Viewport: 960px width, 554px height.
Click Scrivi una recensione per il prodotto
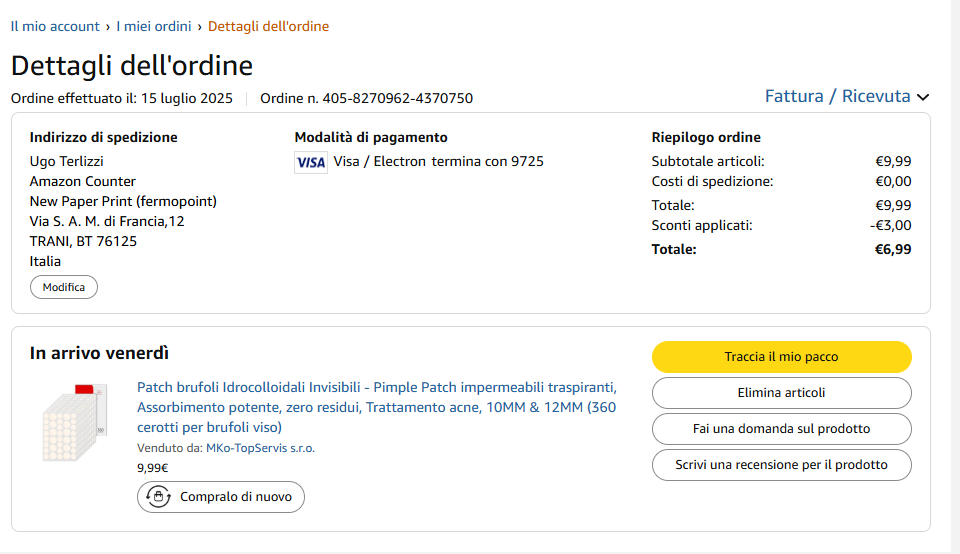click(781, 465)
